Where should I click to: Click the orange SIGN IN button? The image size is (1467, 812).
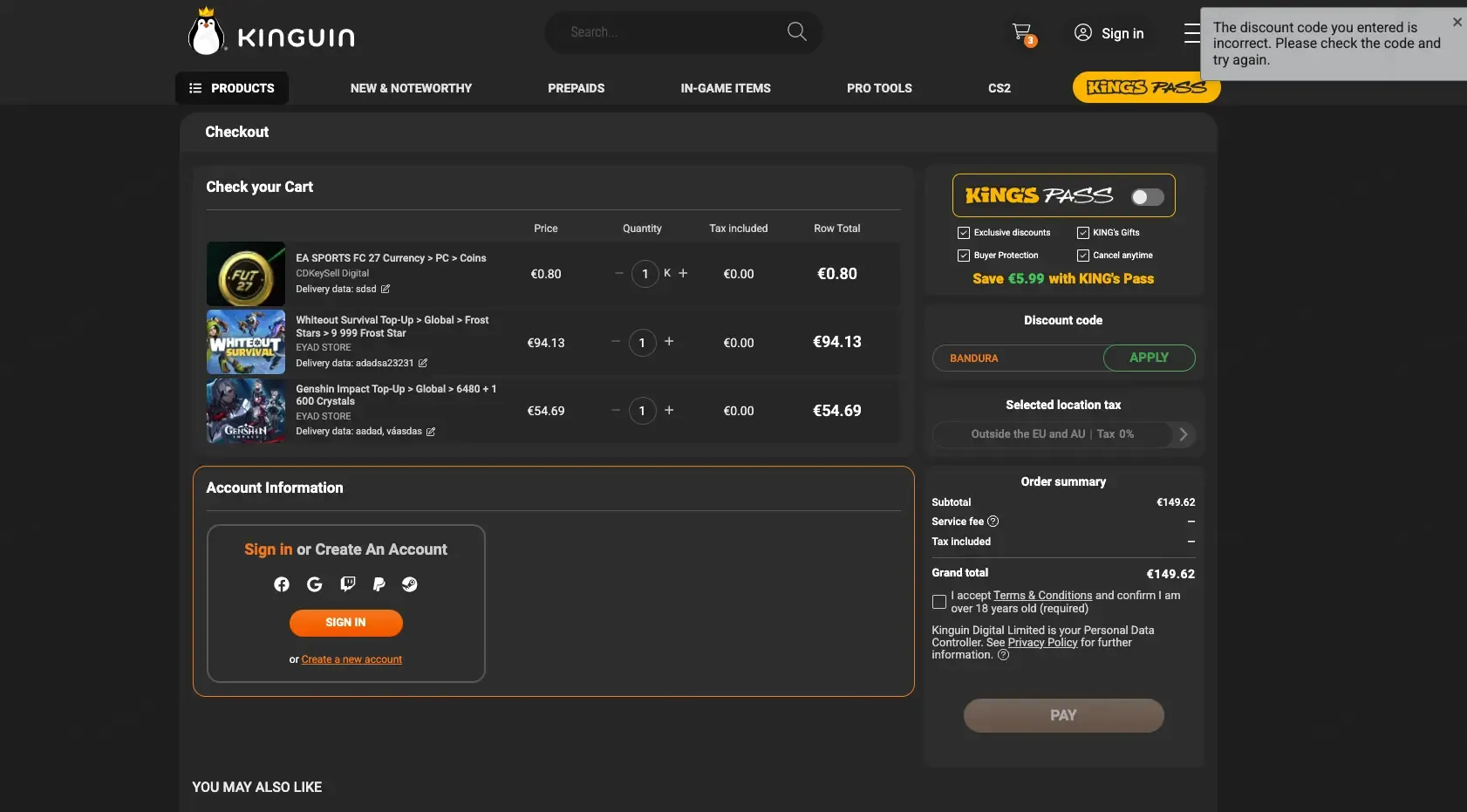(346, 623)
